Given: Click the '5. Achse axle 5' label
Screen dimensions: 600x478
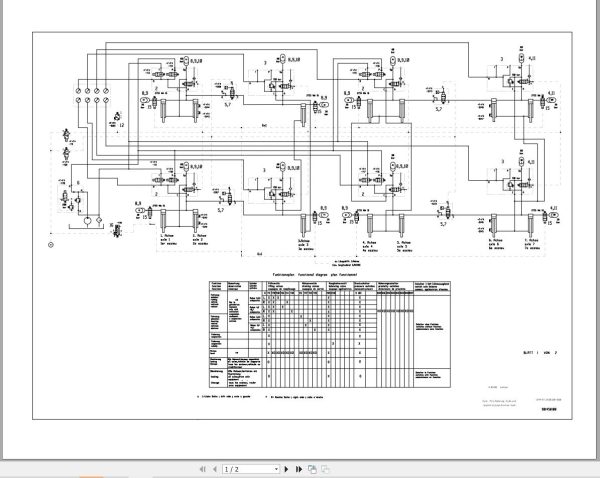Looking at the screenshot, I should (403, 246).
